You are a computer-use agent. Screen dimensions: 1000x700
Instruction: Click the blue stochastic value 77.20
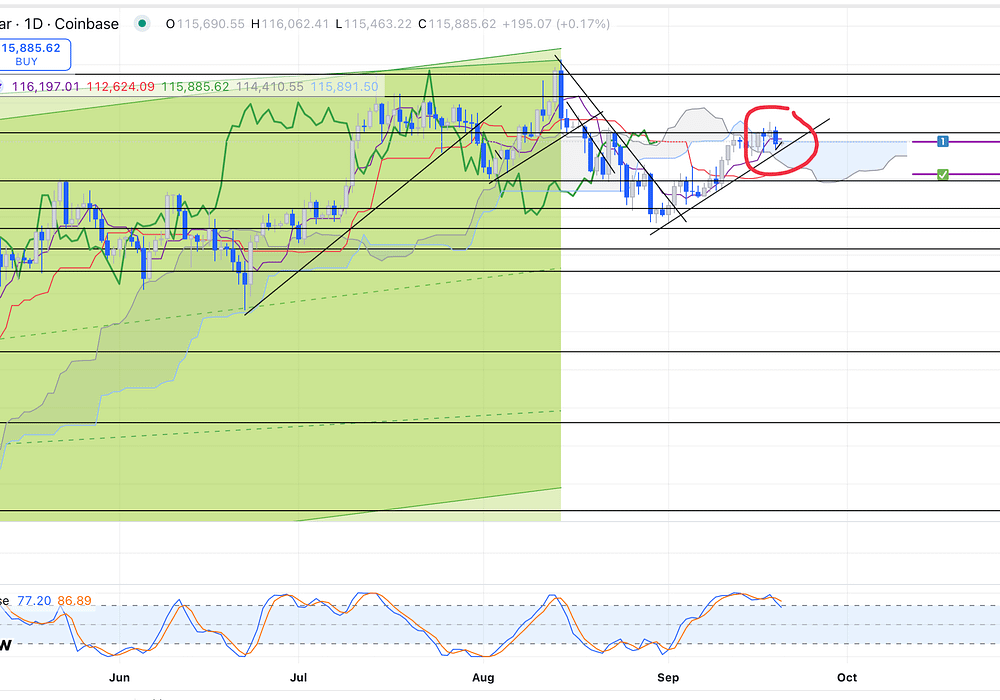point(34,601)
